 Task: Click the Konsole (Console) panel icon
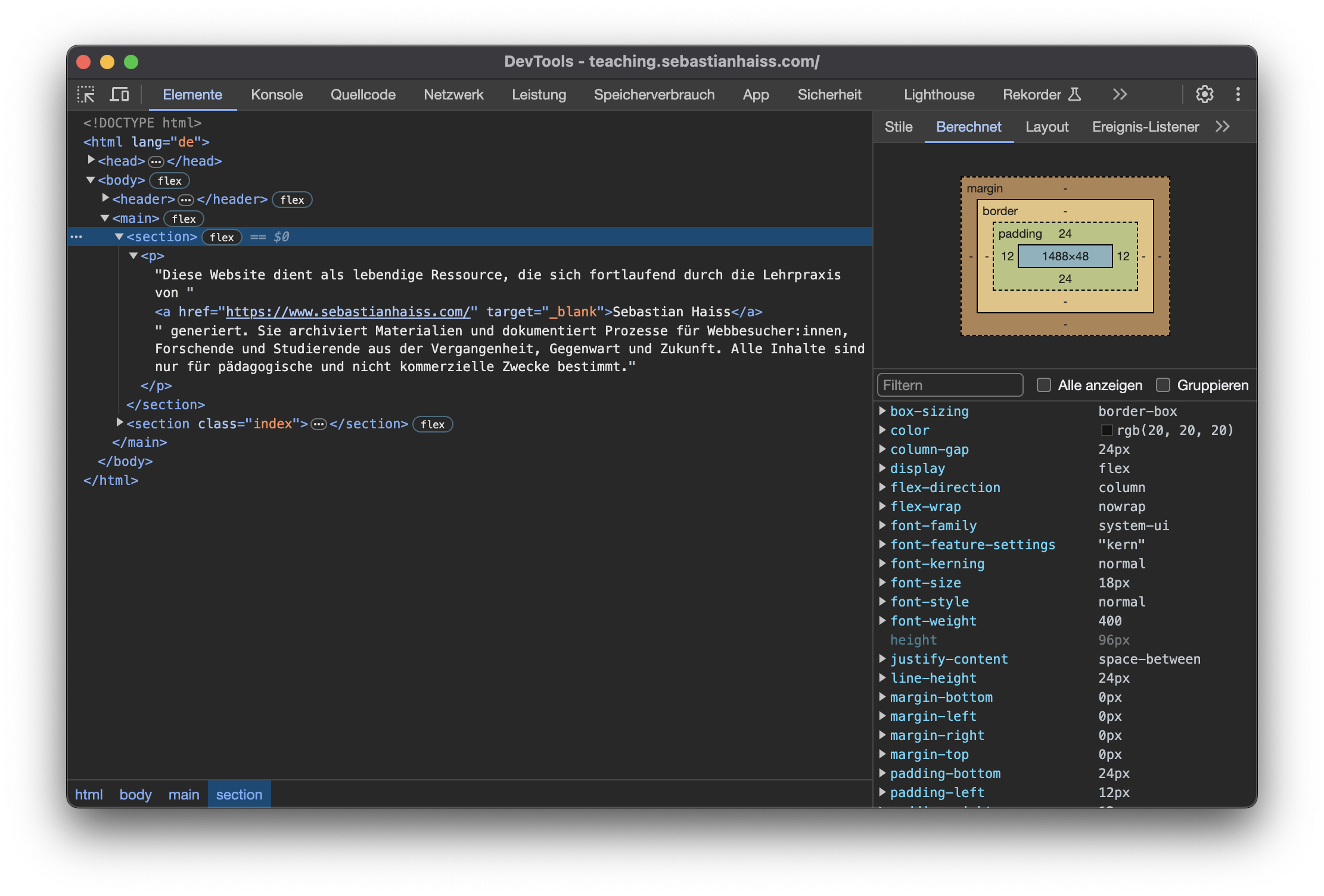coord(276,93)
